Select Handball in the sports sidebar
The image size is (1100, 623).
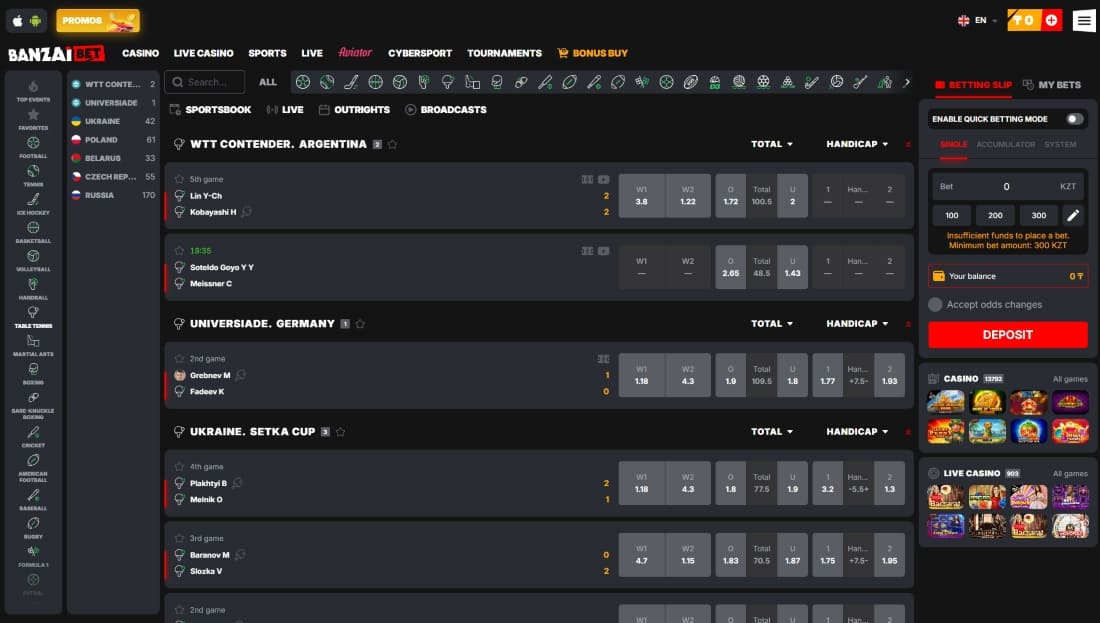(x=33, y=288)
